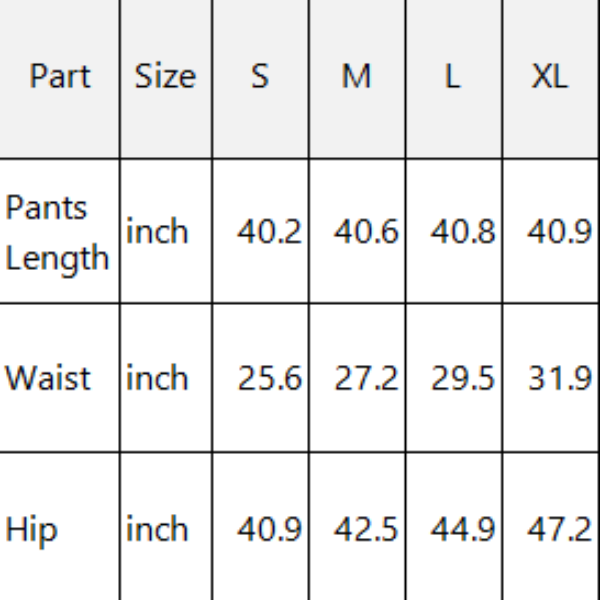Select the 27.2 waist cell
The height and width of the screenshot is (600, 600).
tap(365, 379)
